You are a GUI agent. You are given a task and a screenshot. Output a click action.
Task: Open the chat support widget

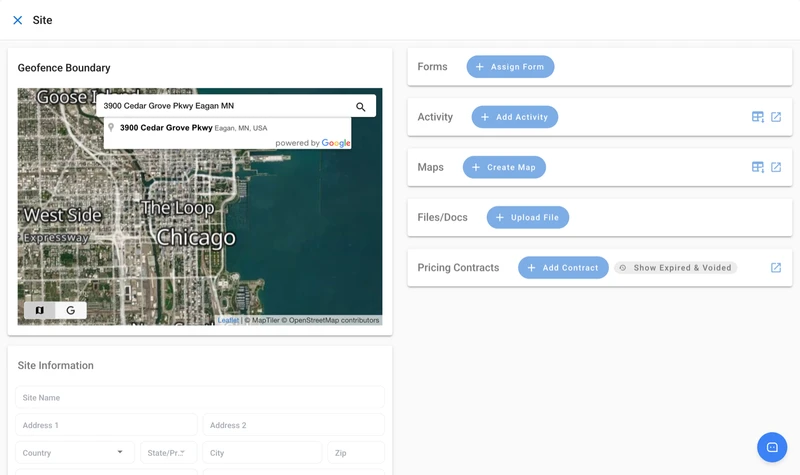click(x=772, y=447)
